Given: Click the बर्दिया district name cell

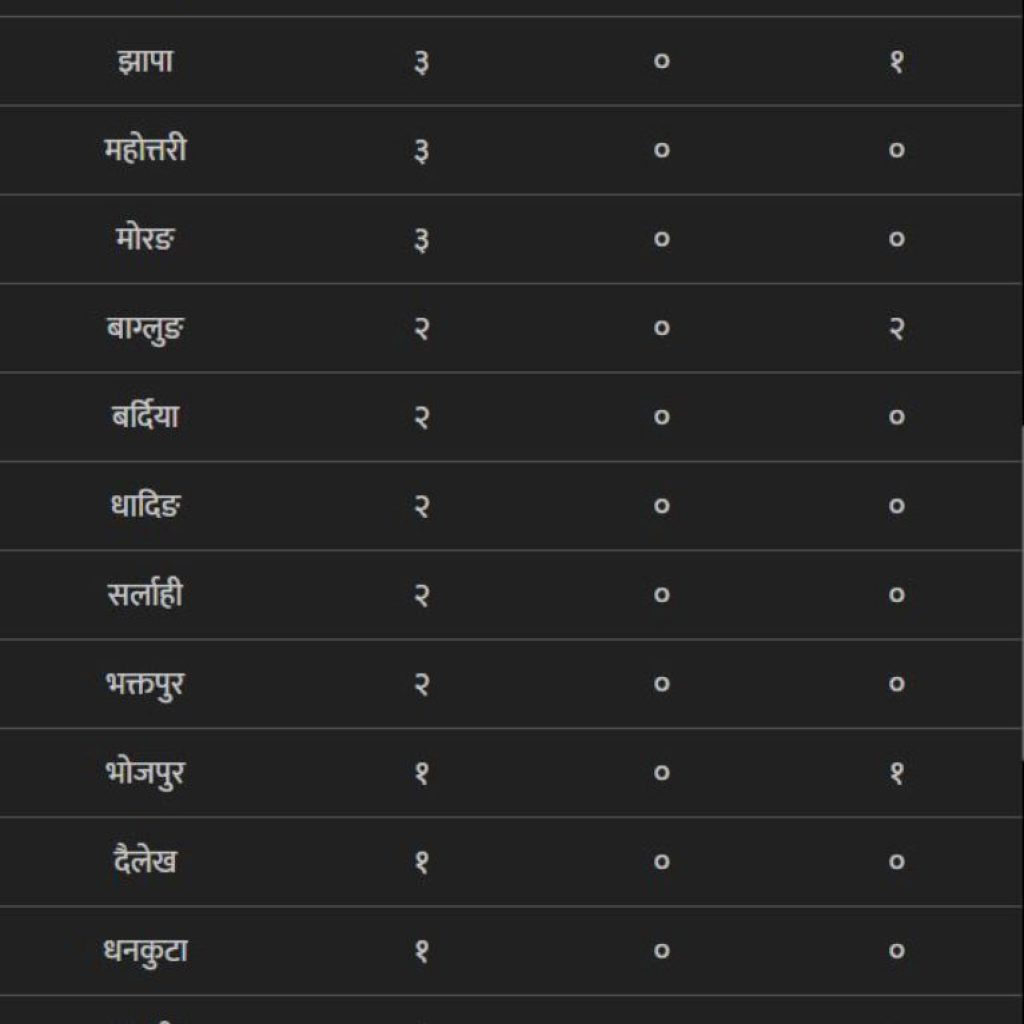Looking at the screenshot, I should (145, 417).
